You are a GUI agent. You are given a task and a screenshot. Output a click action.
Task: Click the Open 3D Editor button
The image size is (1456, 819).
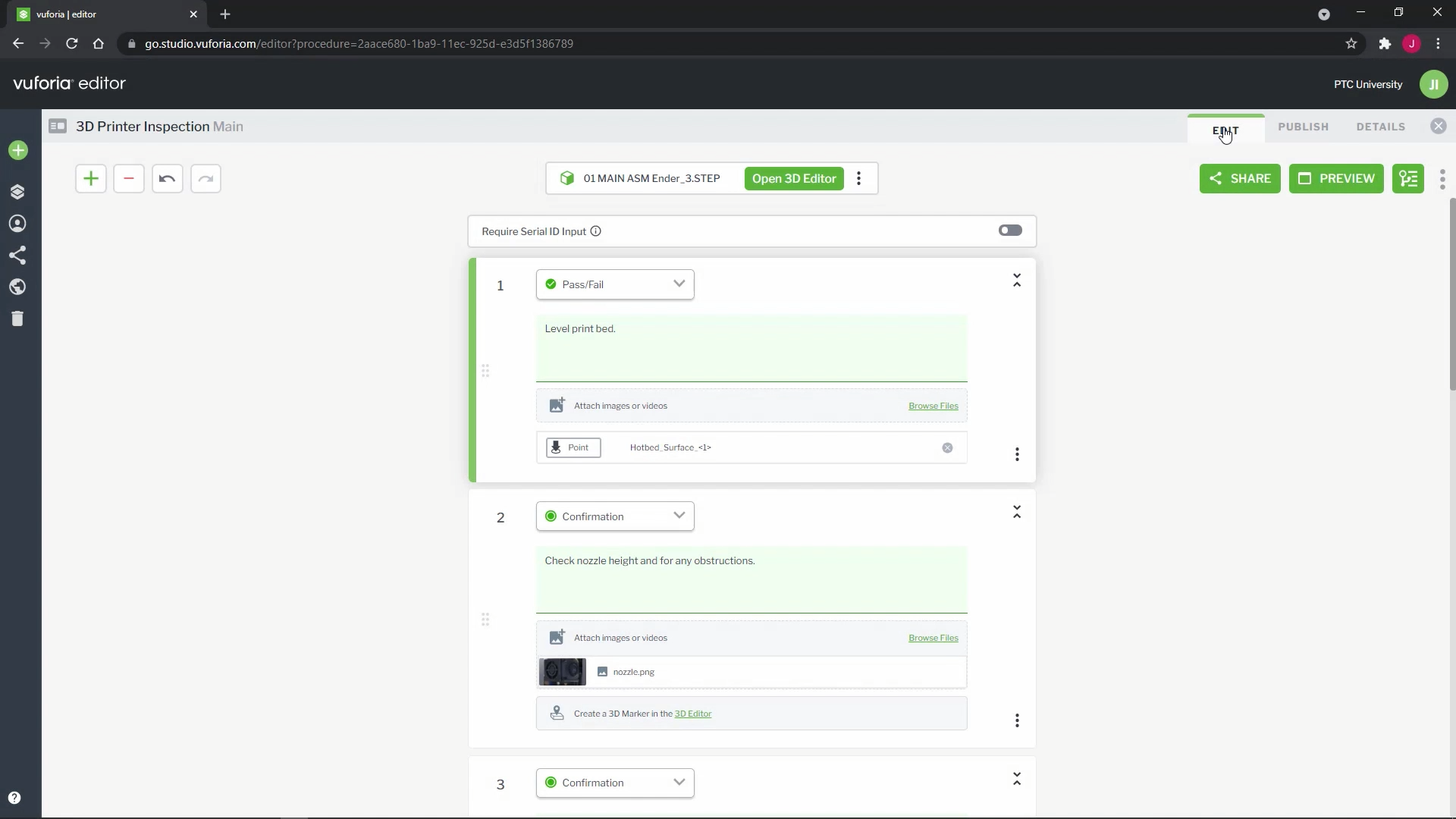pyautogui.click(x=793, y=179)
